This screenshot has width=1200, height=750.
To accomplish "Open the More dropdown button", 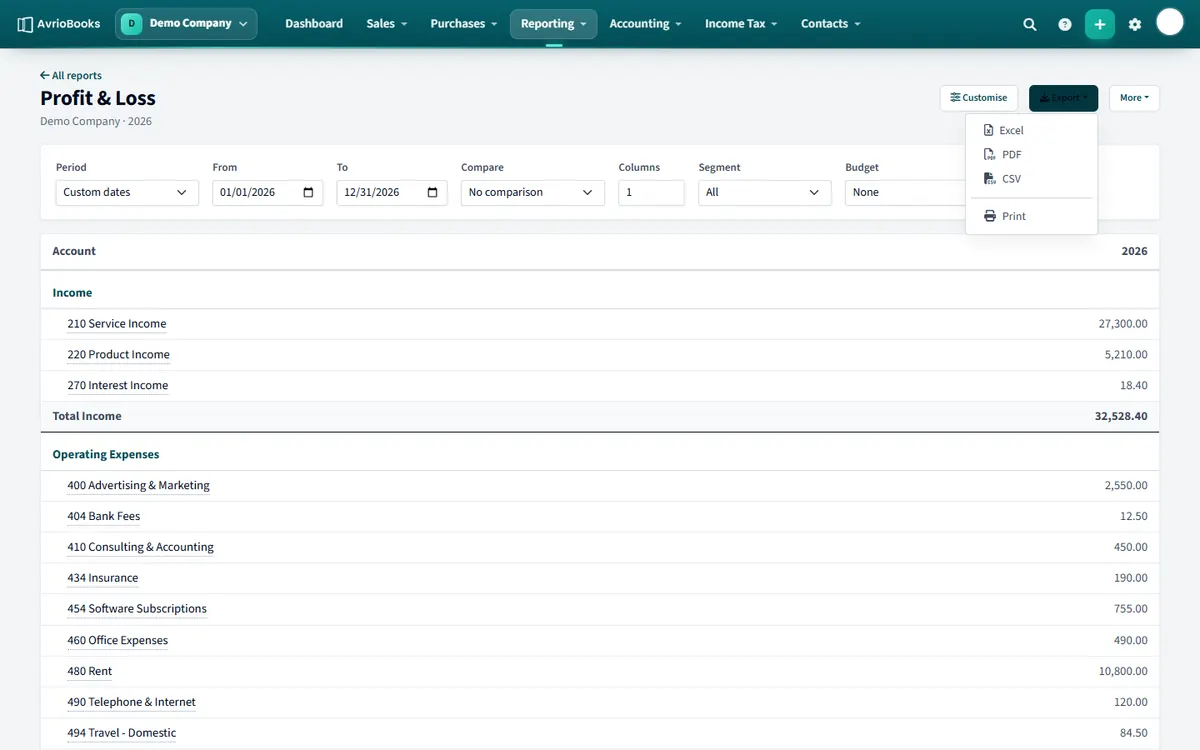I will coord(1134,98).
